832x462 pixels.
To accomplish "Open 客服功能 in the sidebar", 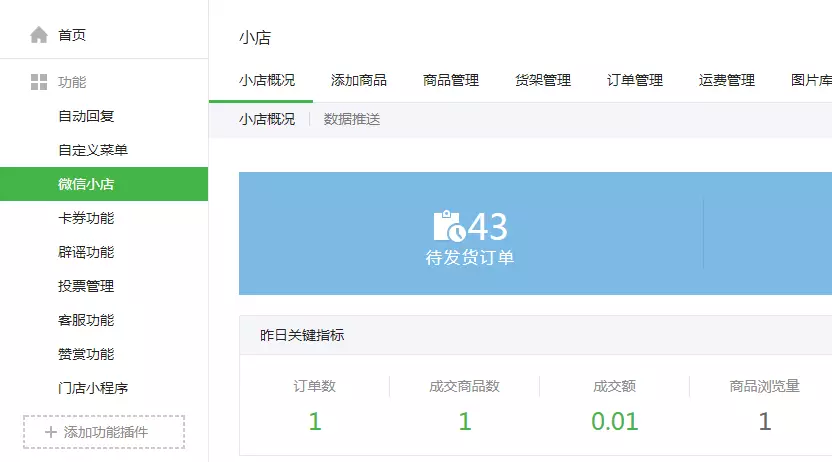I will tap(86, 320).
